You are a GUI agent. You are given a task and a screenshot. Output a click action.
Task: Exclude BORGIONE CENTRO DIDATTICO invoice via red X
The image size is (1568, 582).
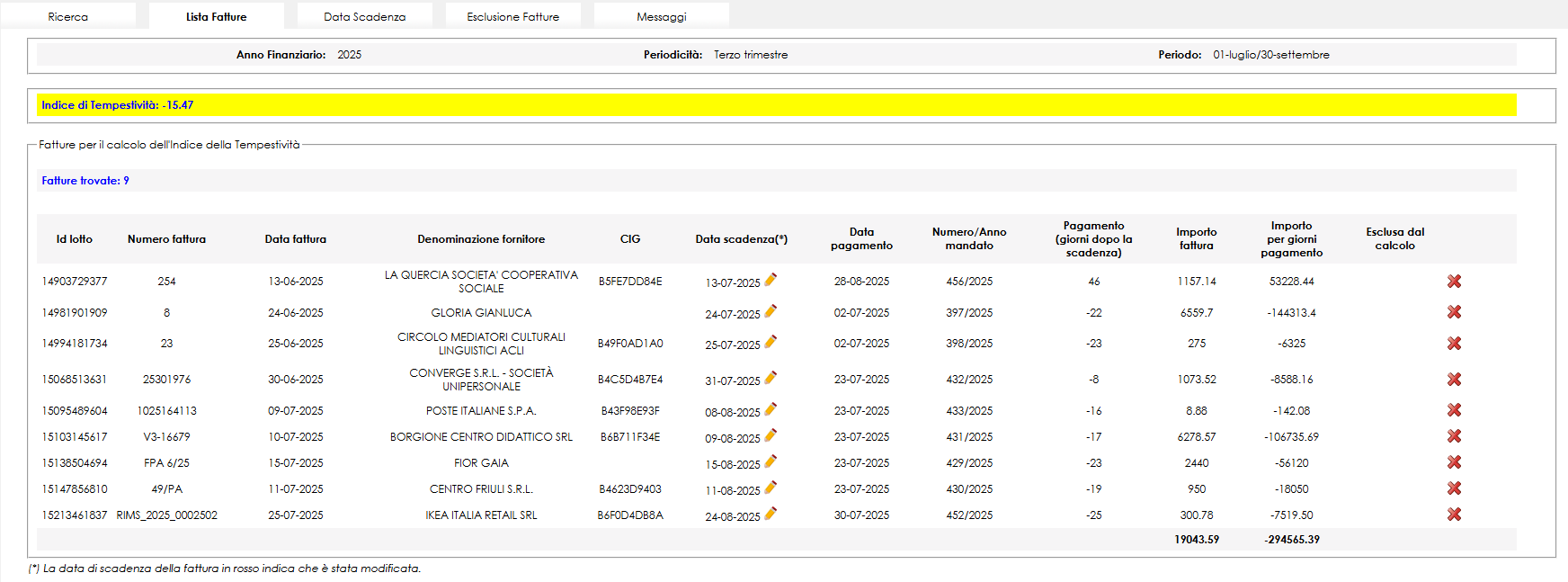click(1454, 436)
